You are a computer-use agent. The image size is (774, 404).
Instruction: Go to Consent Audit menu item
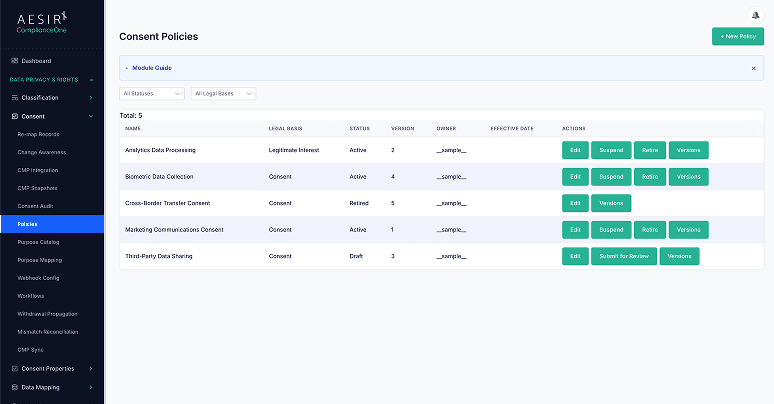[x=35, y=206]
